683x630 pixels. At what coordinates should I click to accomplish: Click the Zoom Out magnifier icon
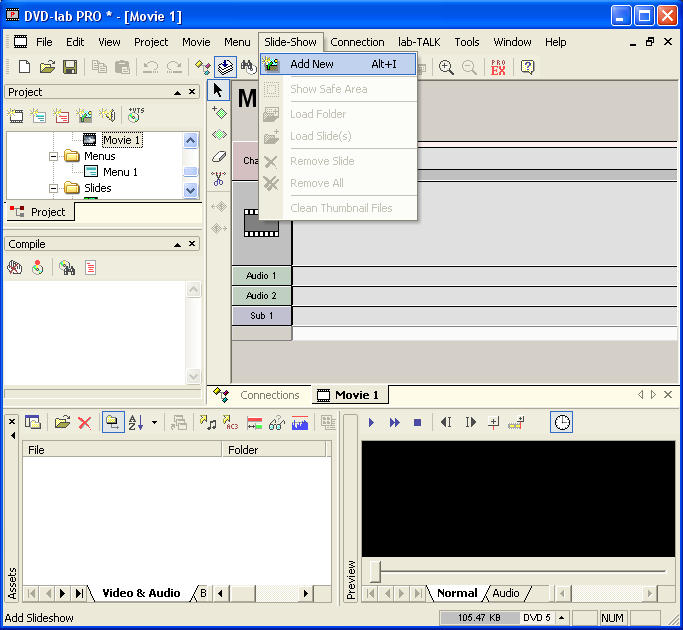click(469, 67)
